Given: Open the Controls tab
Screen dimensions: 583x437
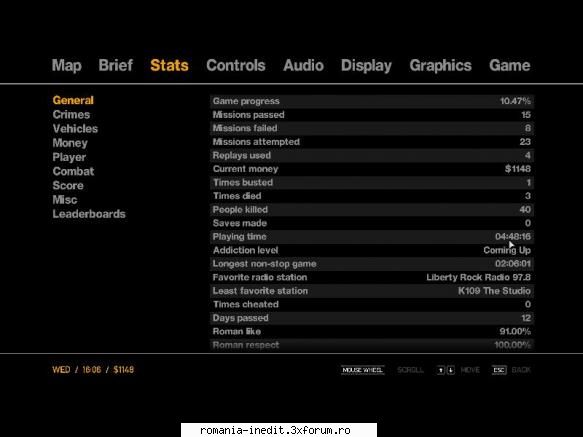Looking at the screenshot, I should (236, 65).
